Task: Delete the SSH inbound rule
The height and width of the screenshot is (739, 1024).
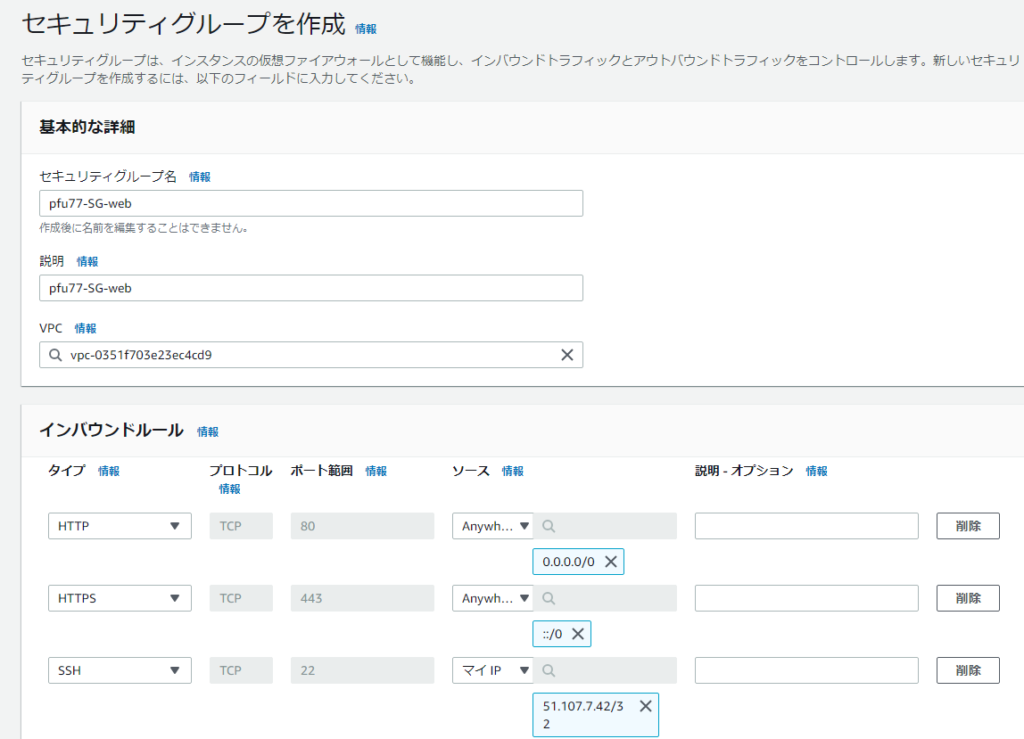Action: 967,670
